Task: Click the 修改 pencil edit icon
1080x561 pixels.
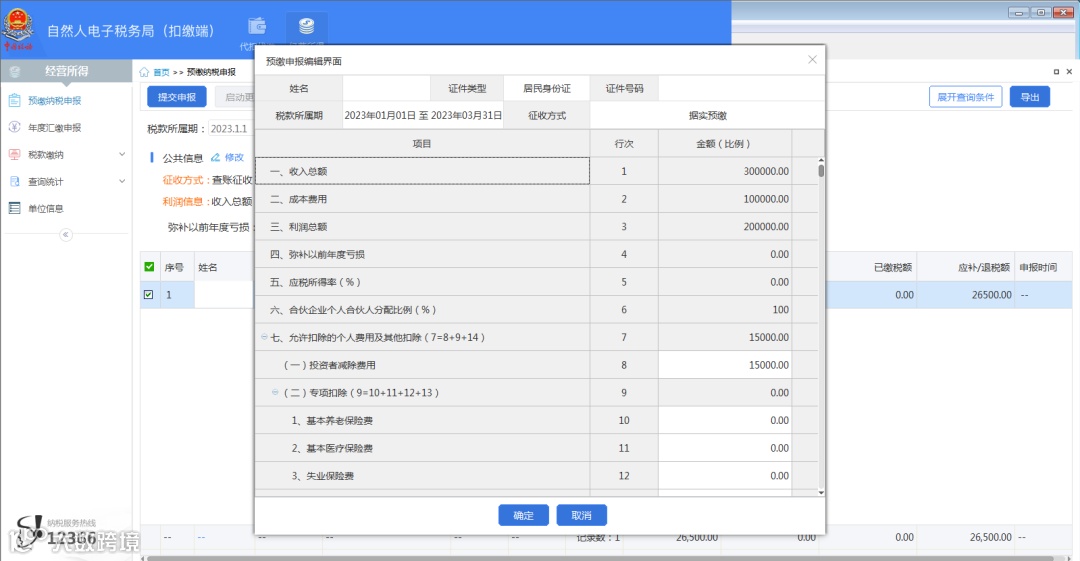Action: point(216,158)
